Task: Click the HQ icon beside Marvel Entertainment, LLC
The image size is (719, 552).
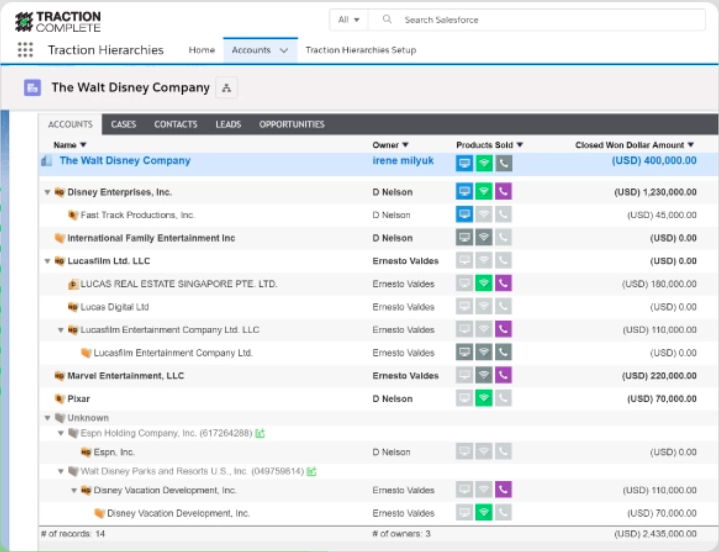Action: (59, 376)
